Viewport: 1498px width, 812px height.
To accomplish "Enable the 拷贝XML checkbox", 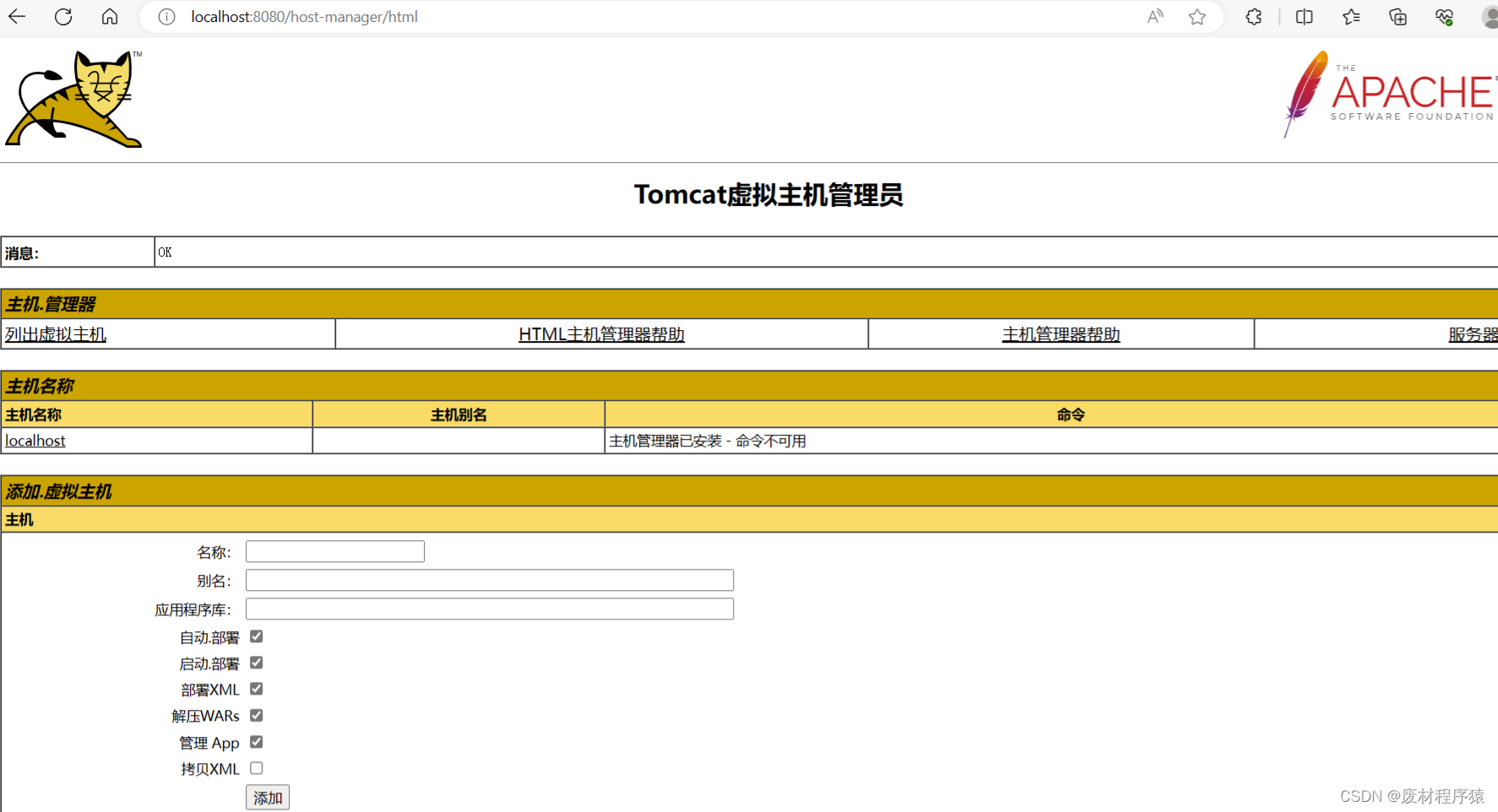I will [x=256, y=767].
